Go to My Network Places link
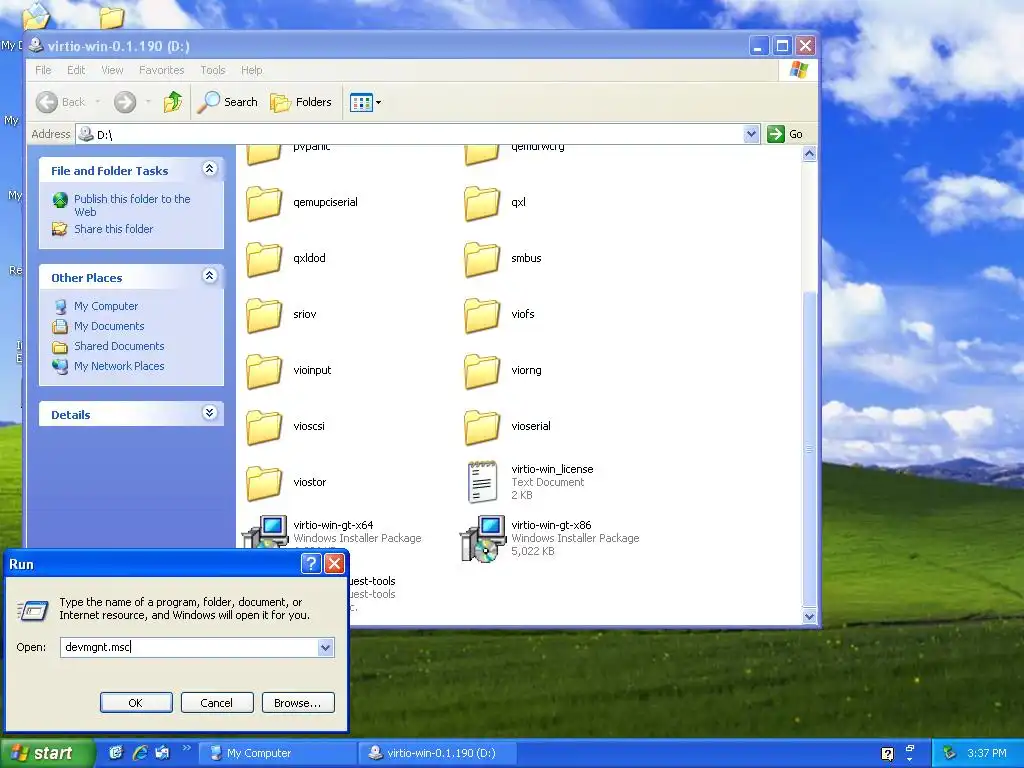 click(119, 366)
